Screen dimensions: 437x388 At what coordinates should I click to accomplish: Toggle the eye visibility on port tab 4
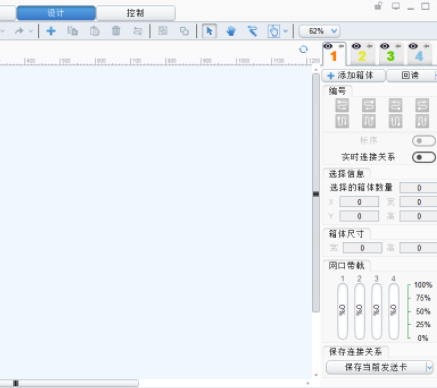413,46
